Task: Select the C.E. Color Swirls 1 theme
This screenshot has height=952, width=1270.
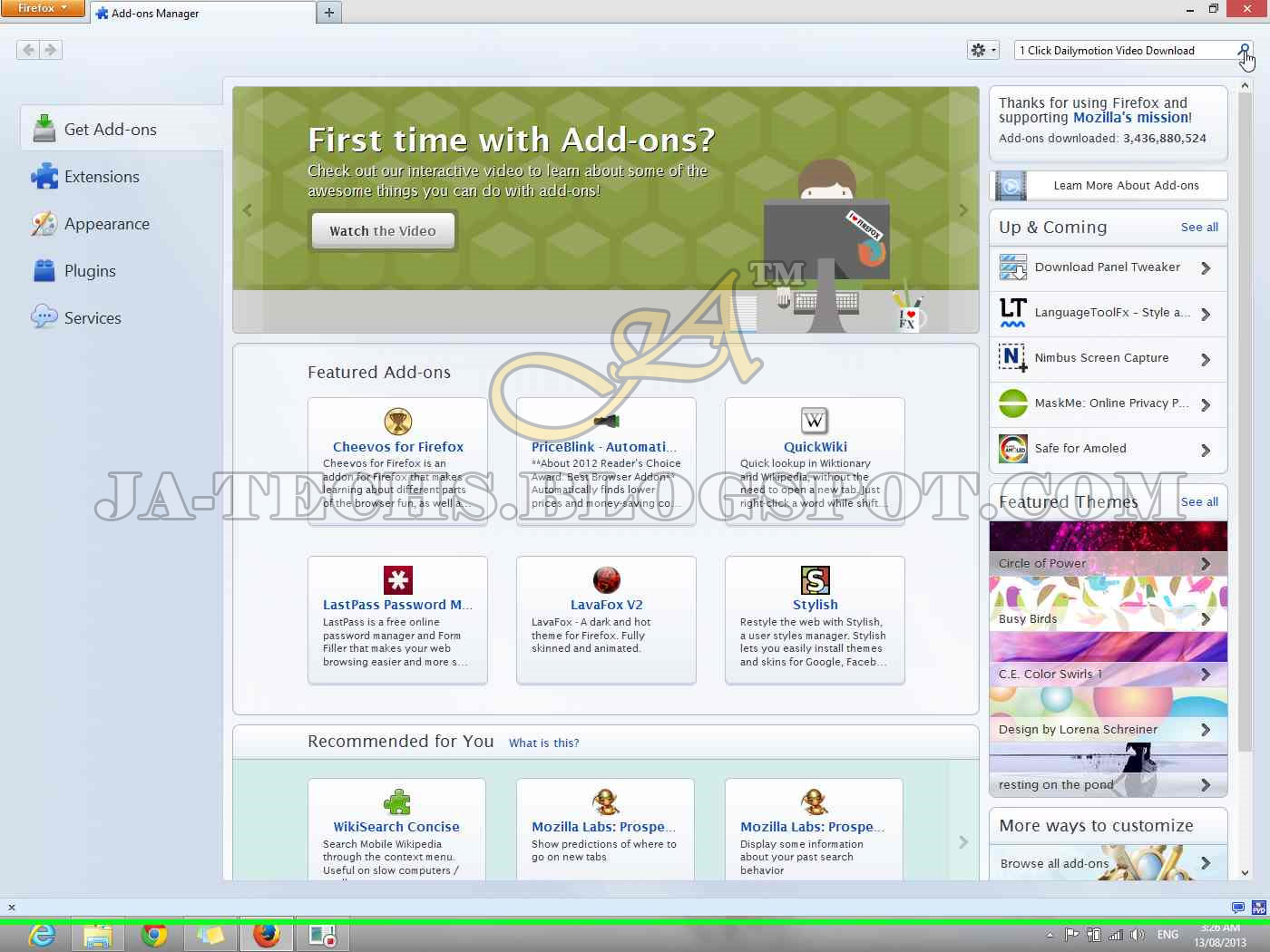Action: coord(1109,659)
